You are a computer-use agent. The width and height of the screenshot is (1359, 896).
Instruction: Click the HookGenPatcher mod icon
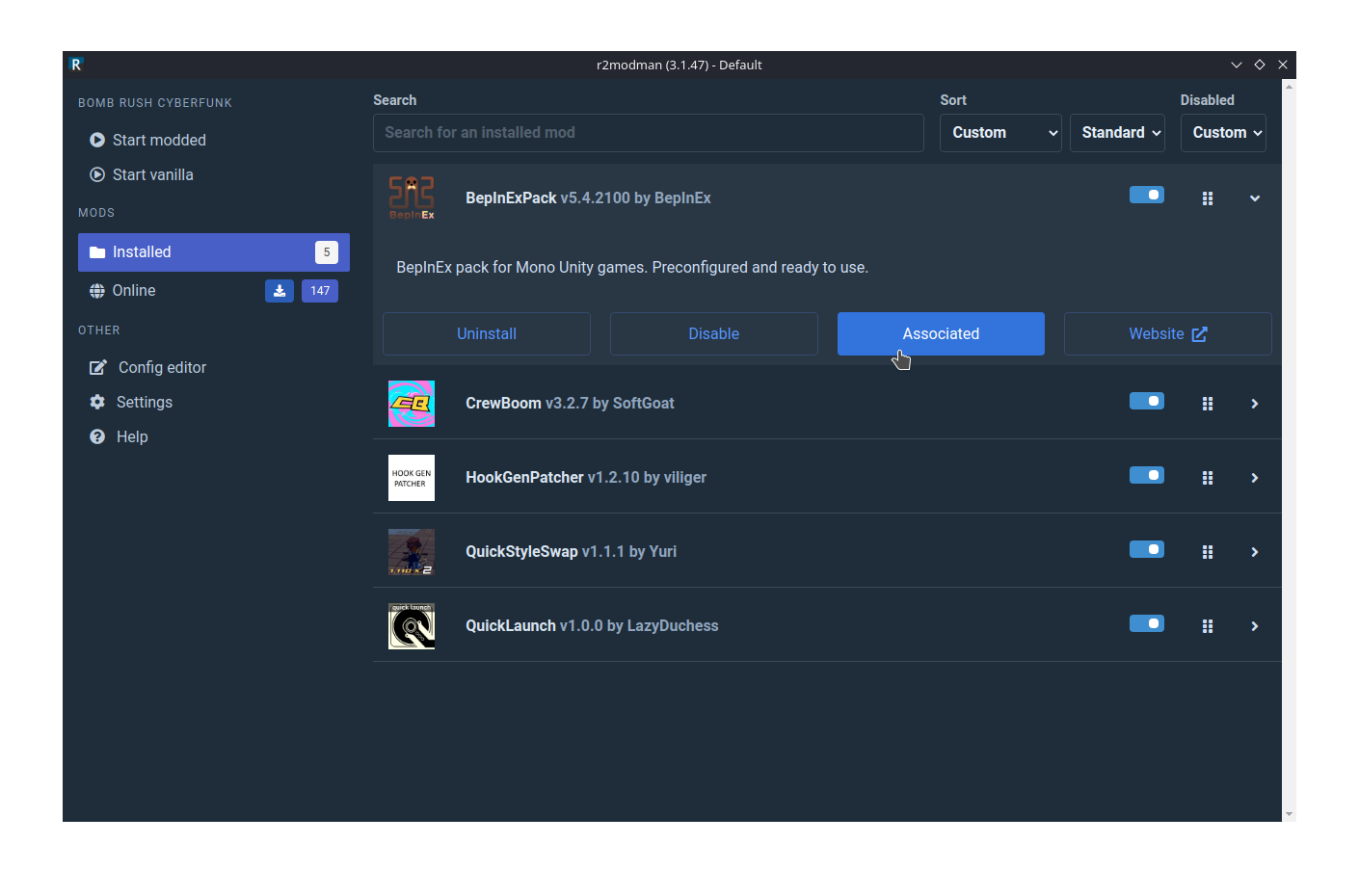(412, 478)
